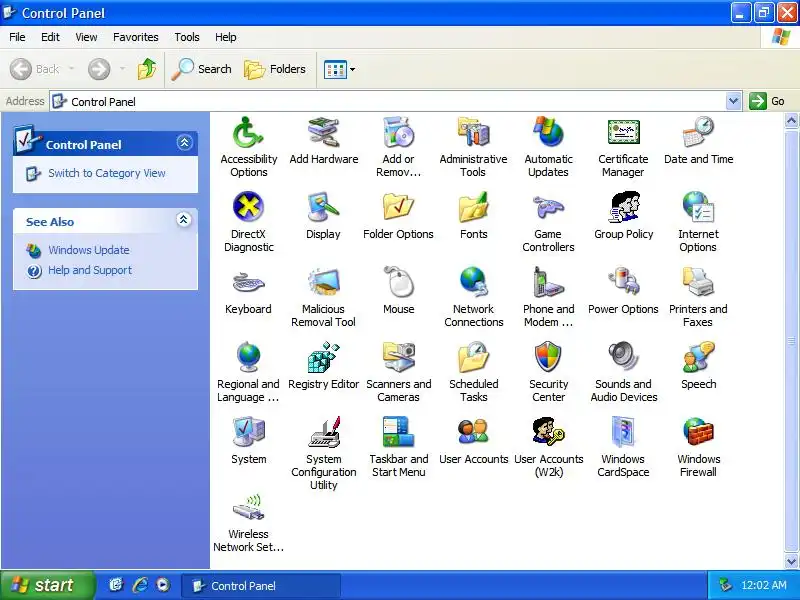Screen dimensions: 800x600
Task: Click Control Panel taskbar button
Action: click(x=261, y=586)
